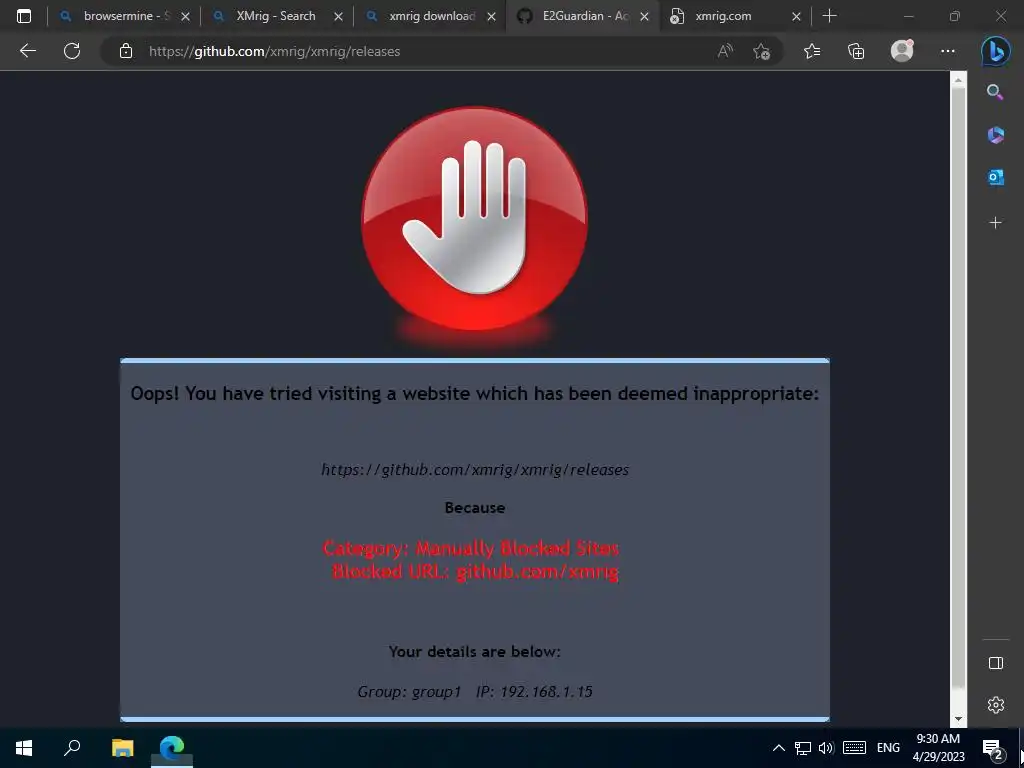Click the scrollbar down arrow
This screenshot has width=1024, height=768.
pos(958,720)
